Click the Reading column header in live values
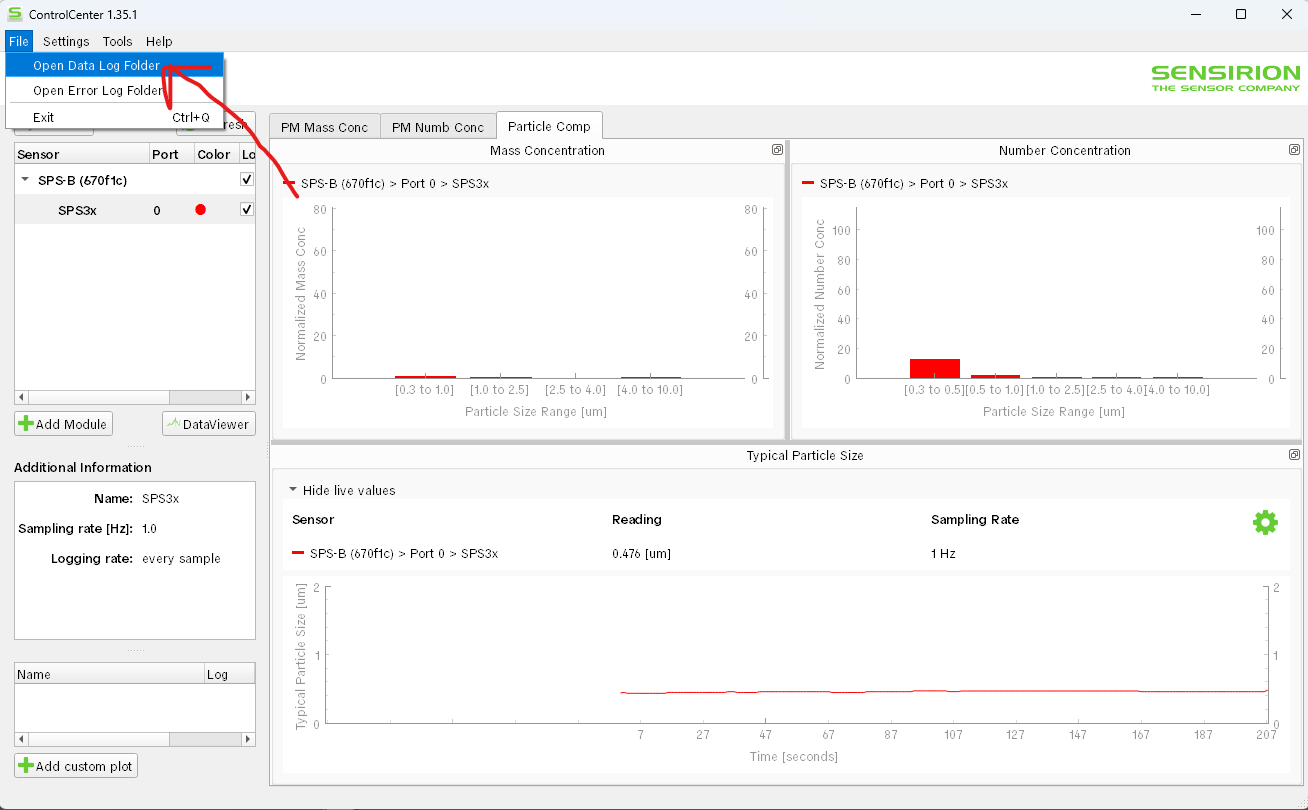 [x=637, y=519]
